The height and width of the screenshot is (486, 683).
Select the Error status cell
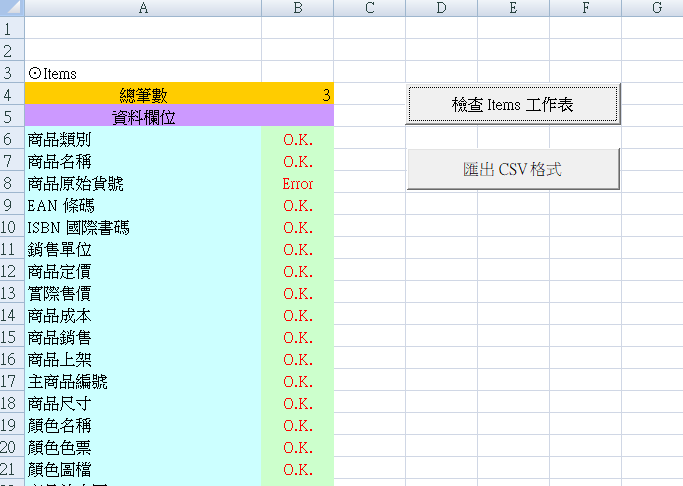(298, 182)
